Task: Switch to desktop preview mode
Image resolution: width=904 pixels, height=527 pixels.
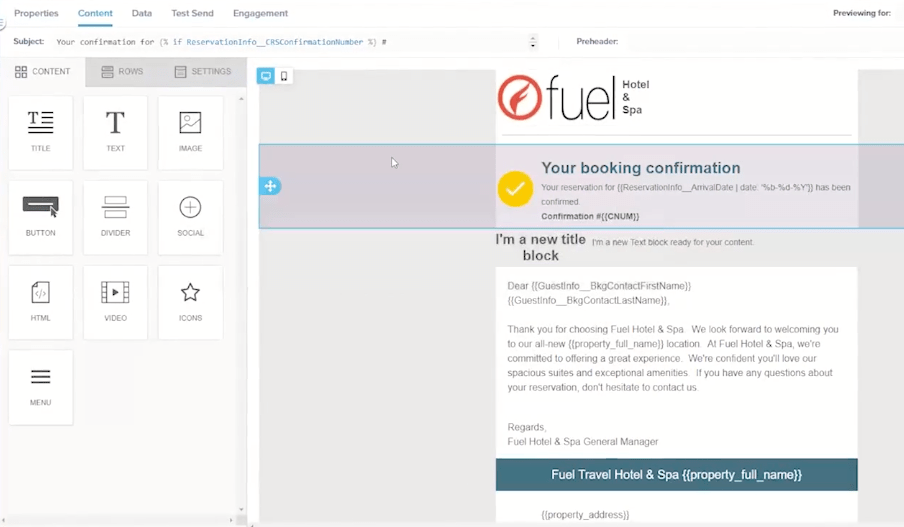Action: coord(266,76)
